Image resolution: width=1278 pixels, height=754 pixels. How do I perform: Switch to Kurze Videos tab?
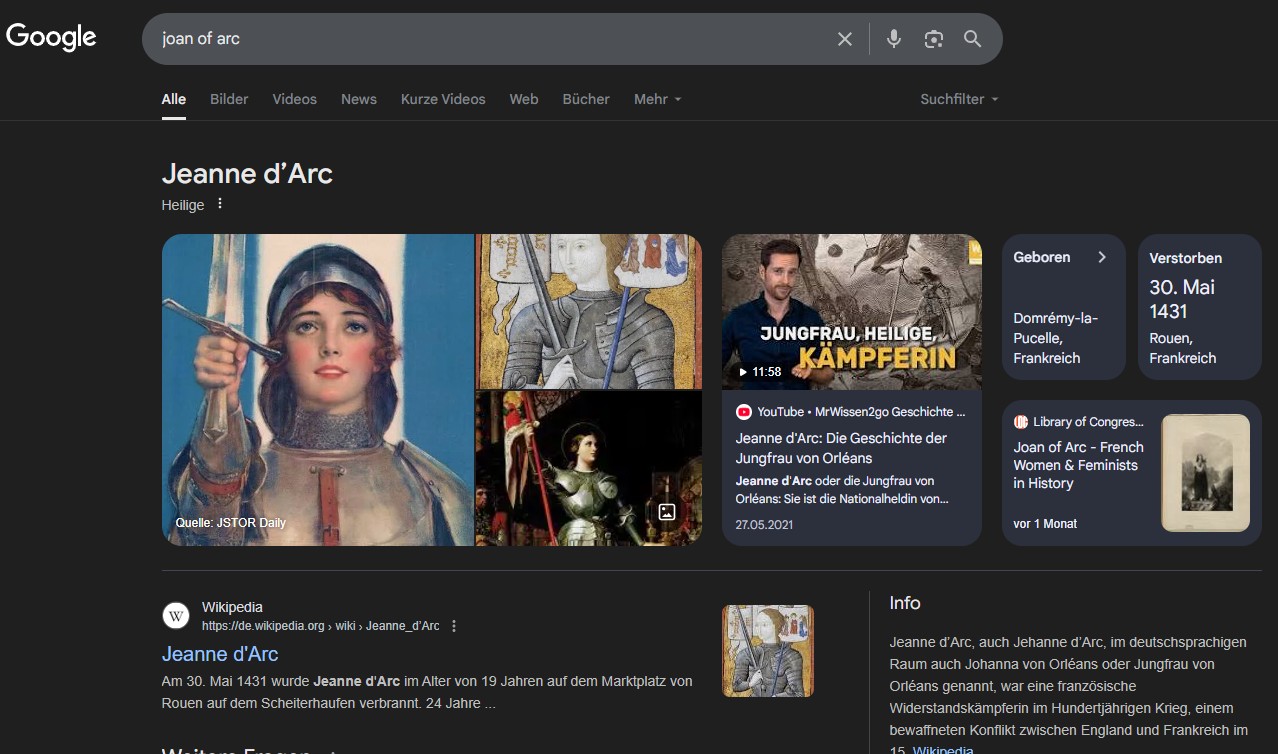click(443, 99)
